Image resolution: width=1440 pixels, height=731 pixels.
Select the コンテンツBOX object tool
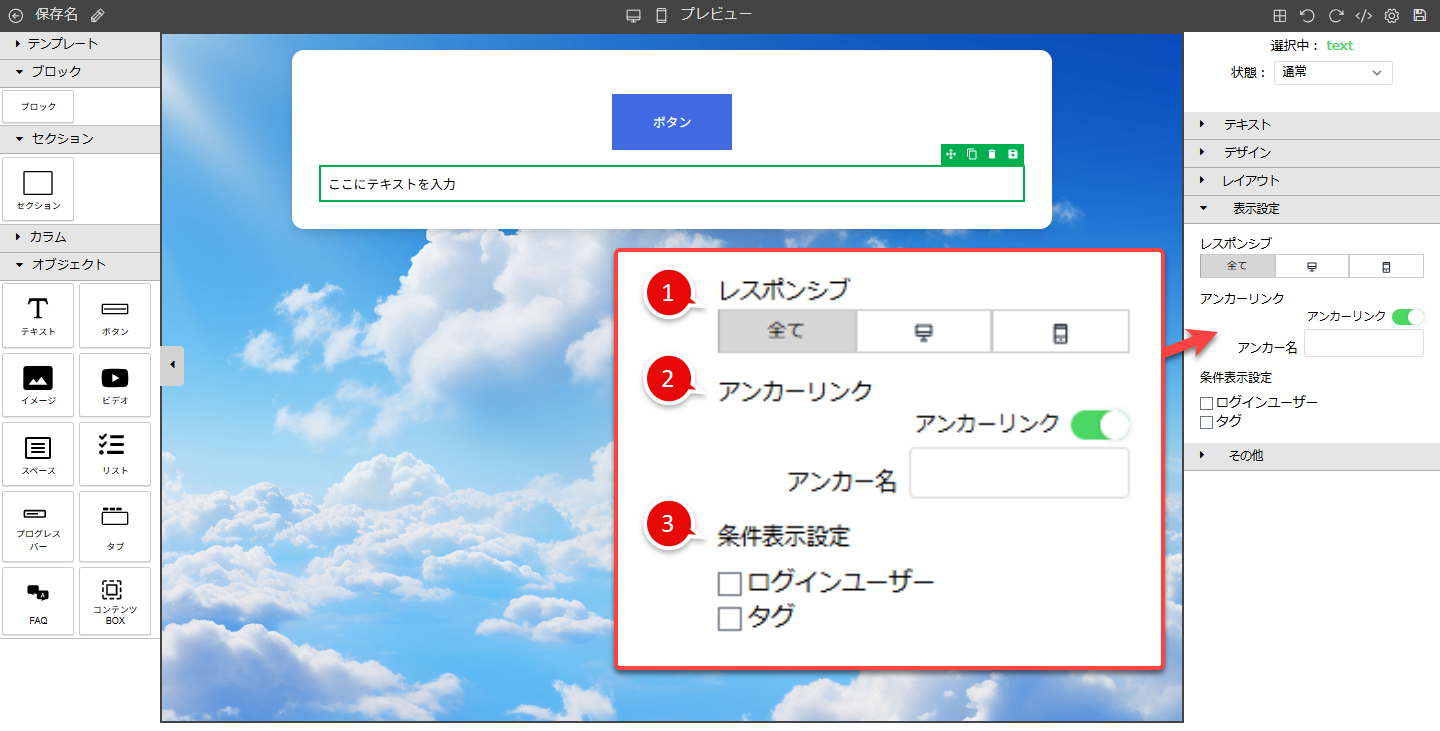115,601
